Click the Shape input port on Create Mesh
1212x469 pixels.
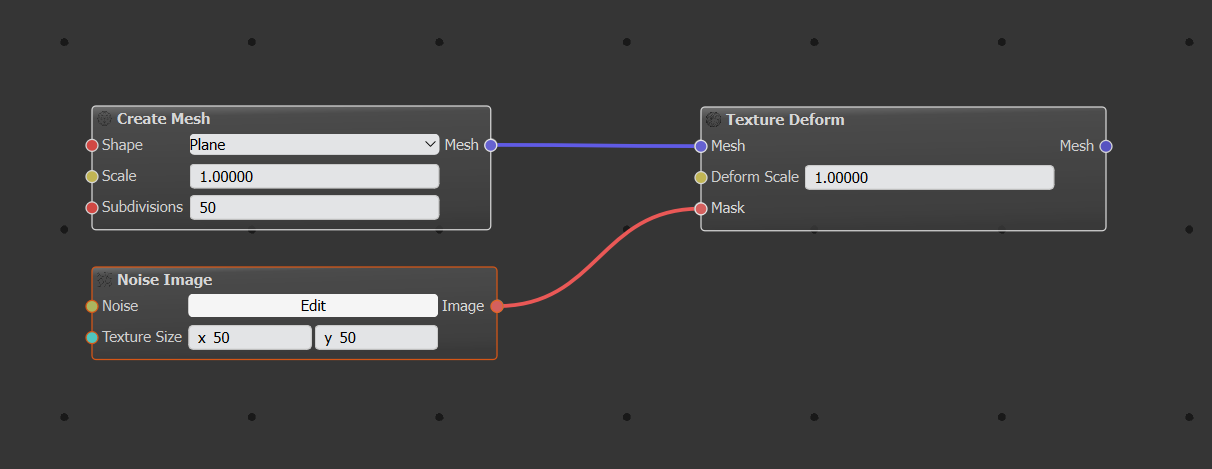pos(92,145)
